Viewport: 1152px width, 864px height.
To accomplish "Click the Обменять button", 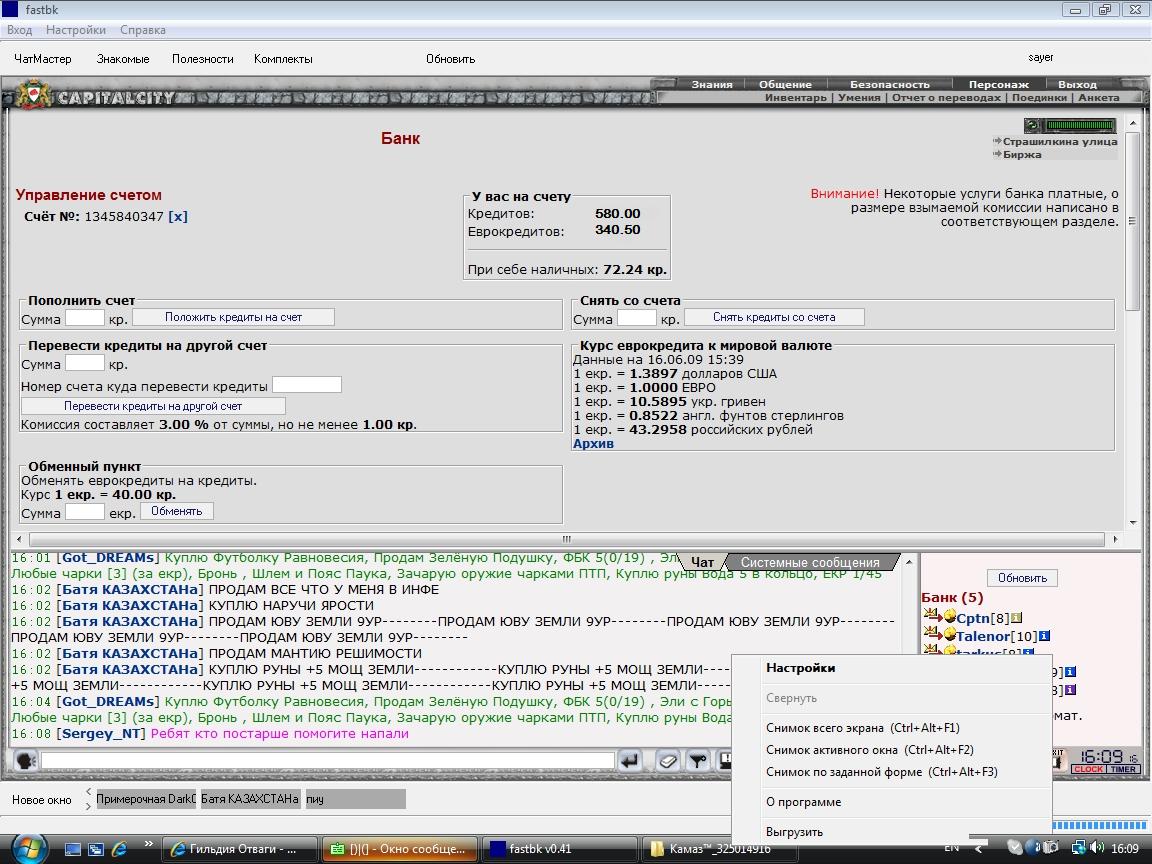I will [x=176, y=511].
